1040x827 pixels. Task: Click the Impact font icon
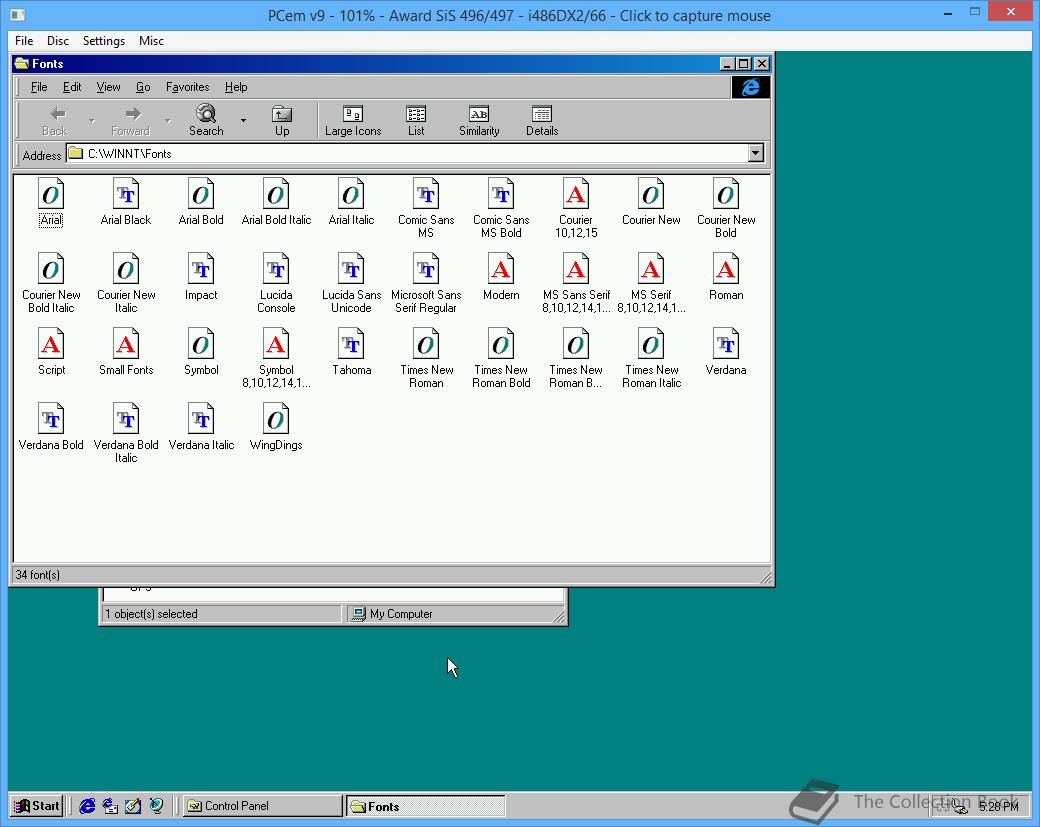tap(201, 271)
